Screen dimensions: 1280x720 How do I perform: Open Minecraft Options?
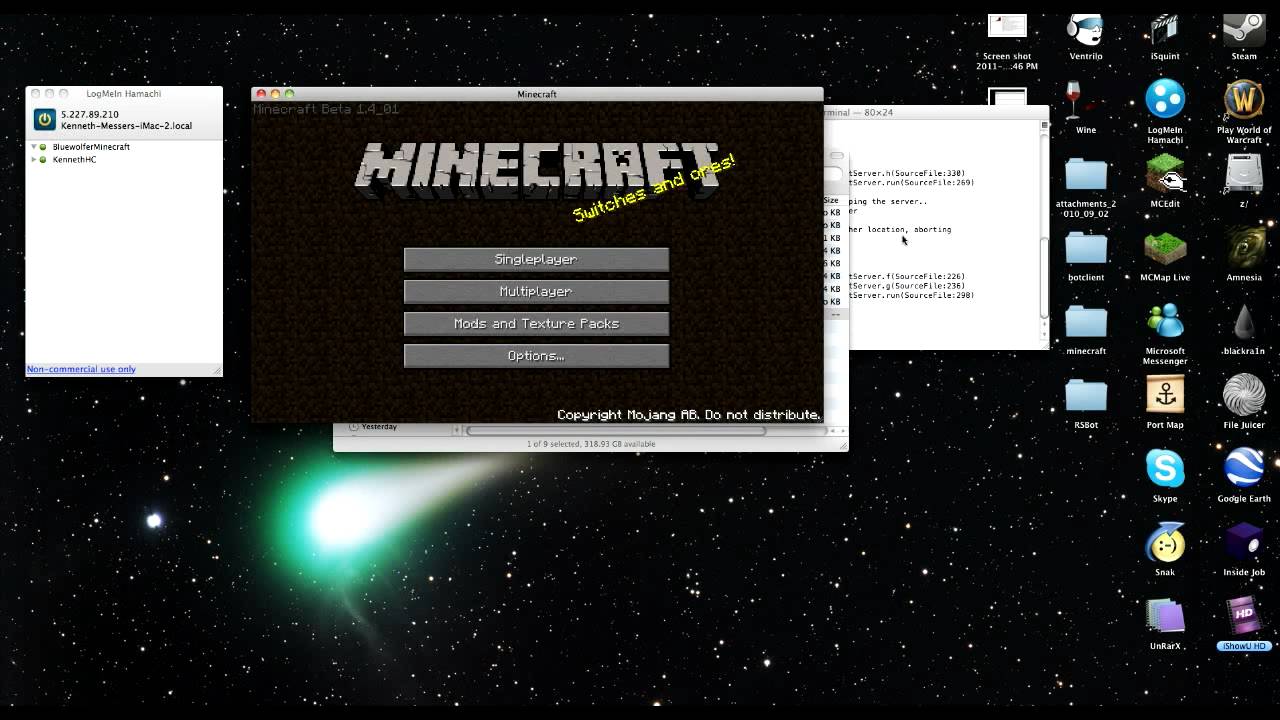[x=536, y=355]
